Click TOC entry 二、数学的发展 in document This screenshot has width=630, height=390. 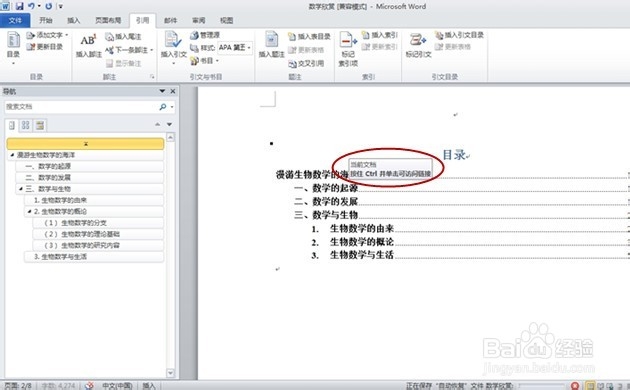pos(326,201)
